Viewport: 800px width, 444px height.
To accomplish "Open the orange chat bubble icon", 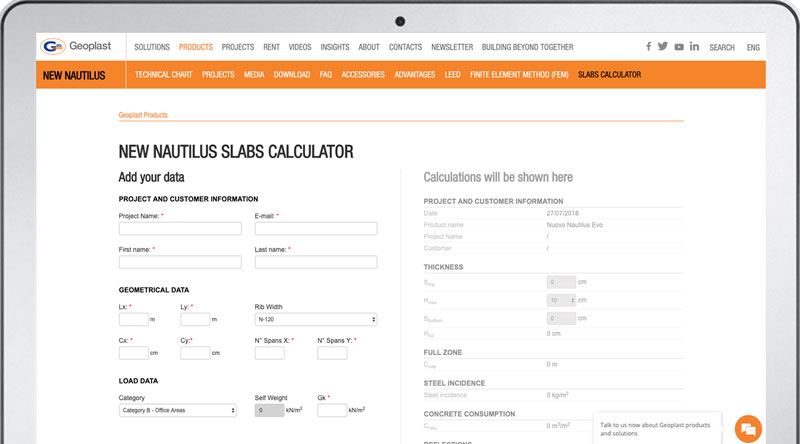I will [747, 429].
